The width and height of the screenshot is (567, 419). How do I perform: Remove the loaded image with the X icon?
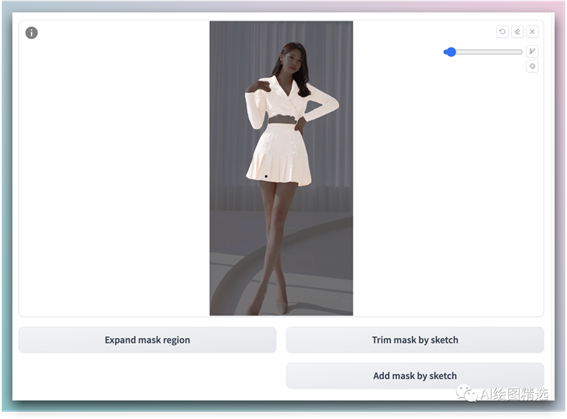[532, 32]
